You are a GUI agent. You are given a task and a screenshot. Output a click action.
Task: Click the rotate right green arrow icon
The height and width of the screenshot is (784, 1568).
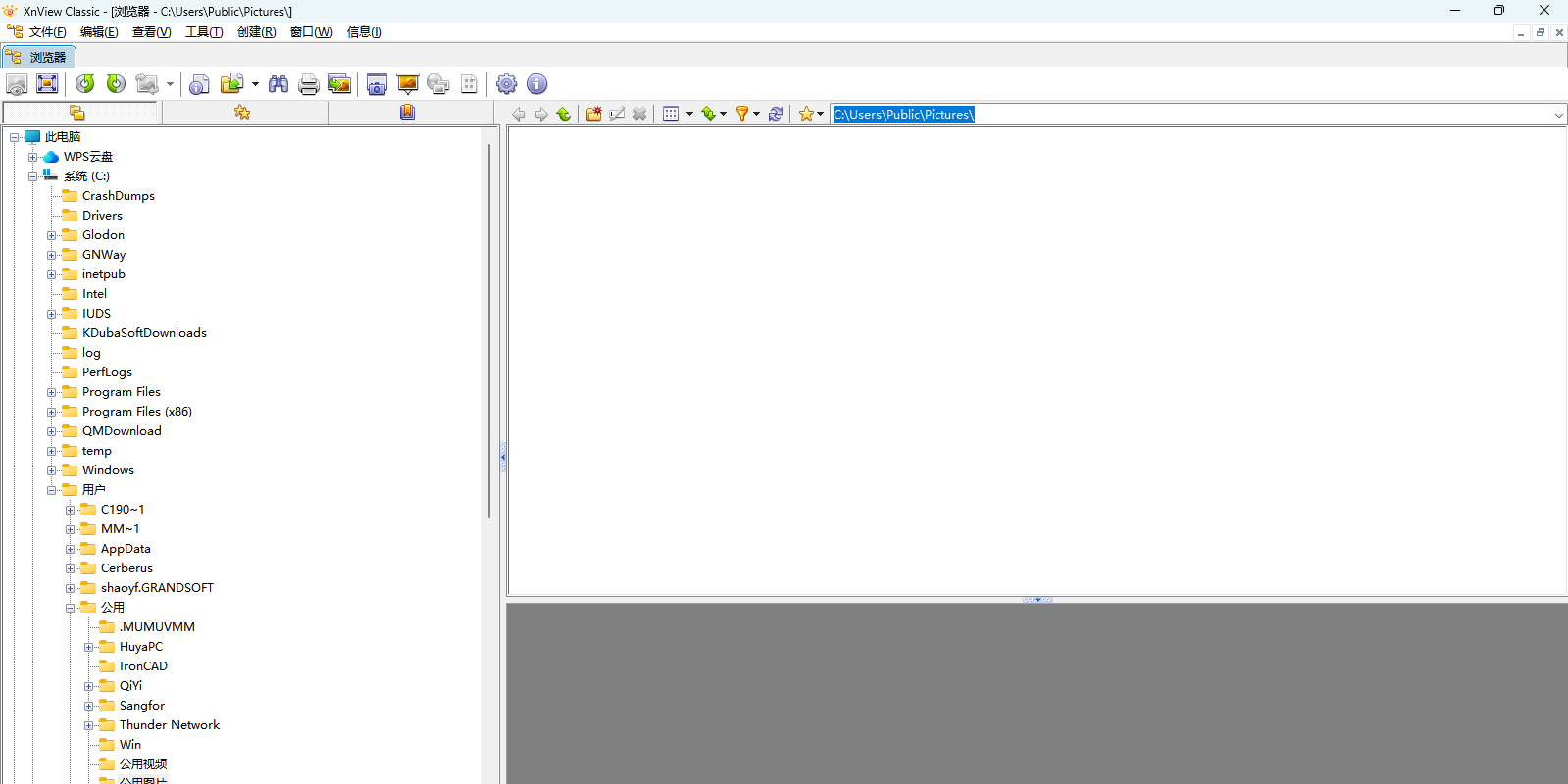coord(116,84)
